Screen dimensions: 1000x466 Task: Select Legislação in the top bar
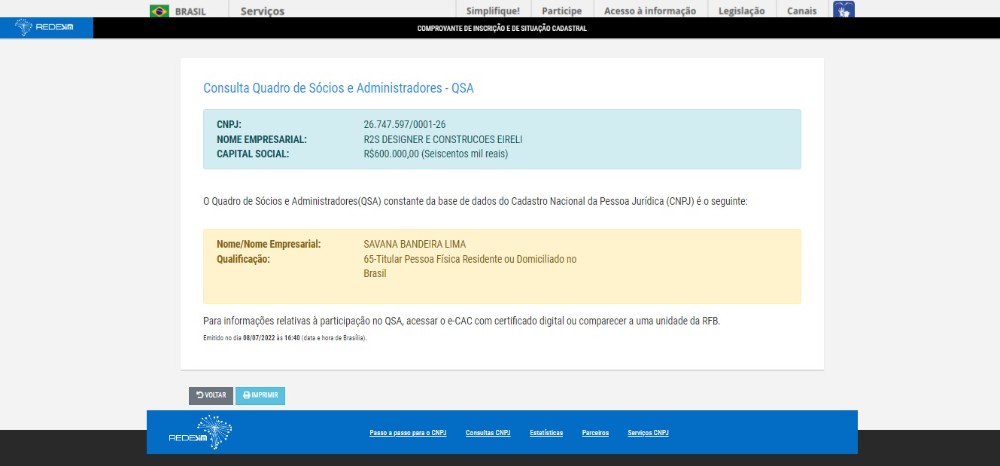(x=741, y=11)
